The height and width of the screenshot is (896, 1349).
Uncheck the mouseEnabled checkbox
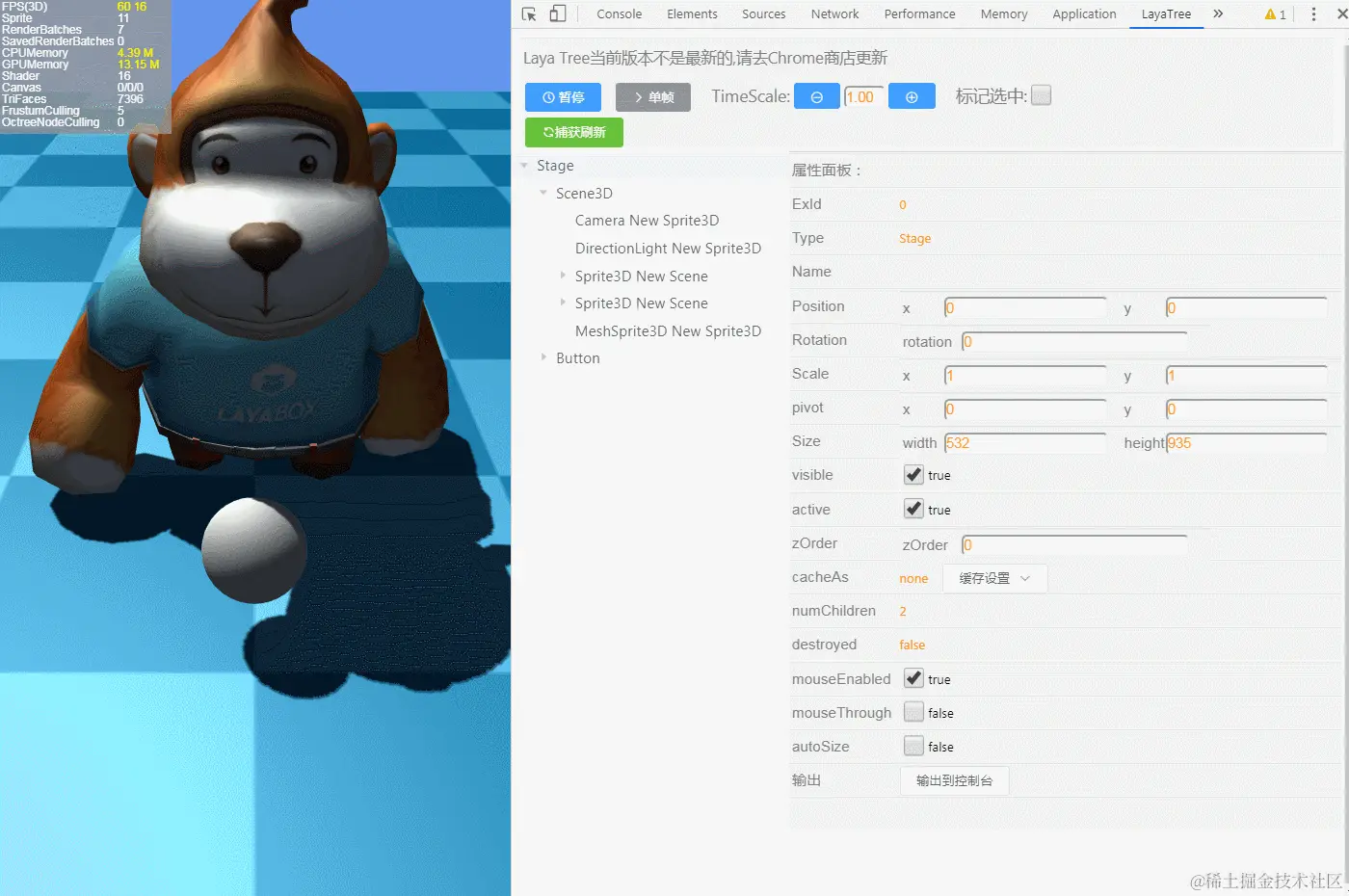[x=913, y=678]
